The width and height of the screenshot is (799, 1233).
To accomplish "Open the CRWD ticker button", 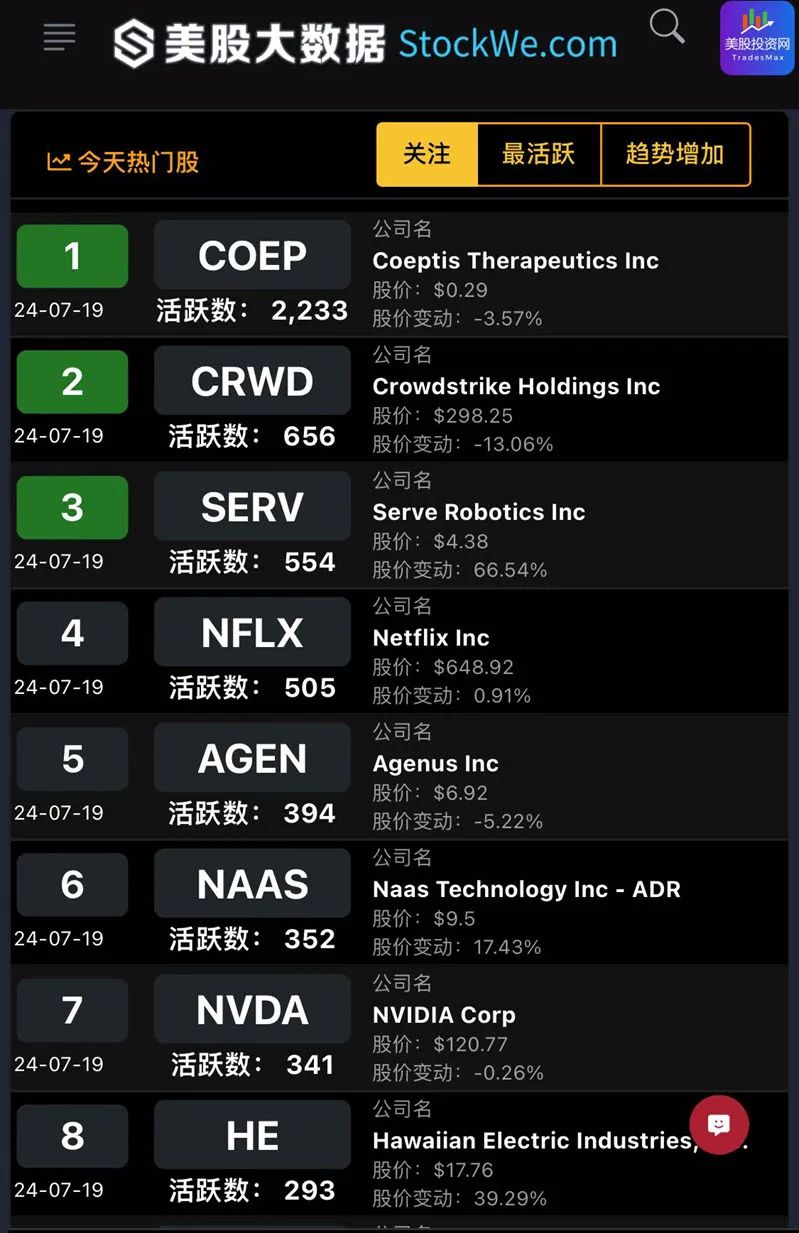I will pos(252,382).
